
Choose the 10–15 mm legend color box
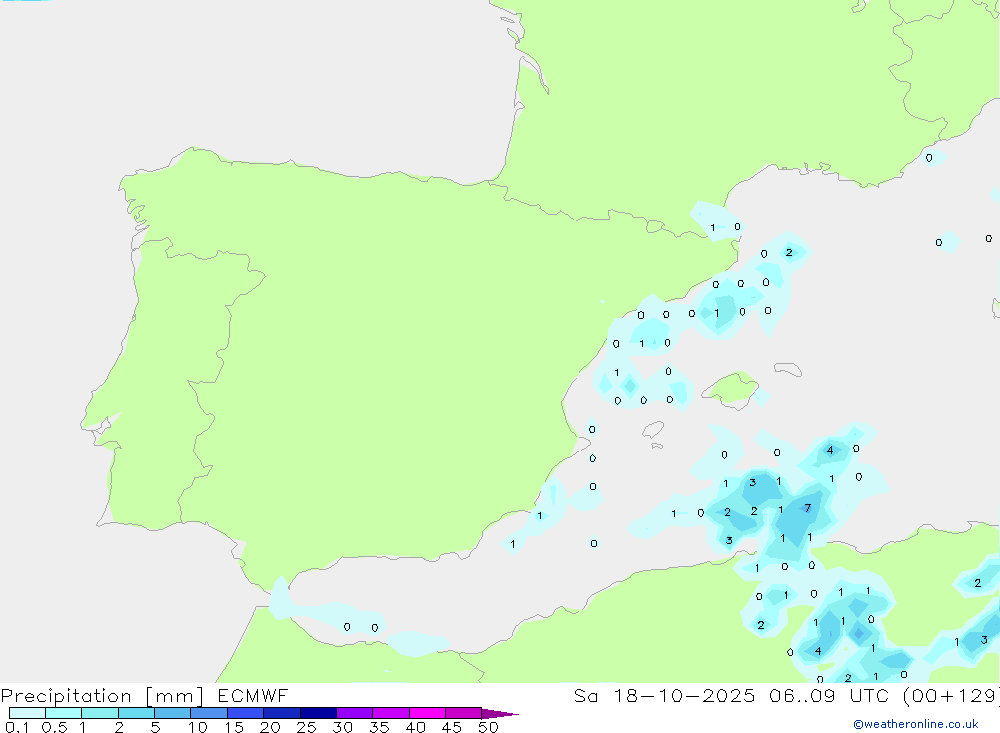[x=209, y=713]
